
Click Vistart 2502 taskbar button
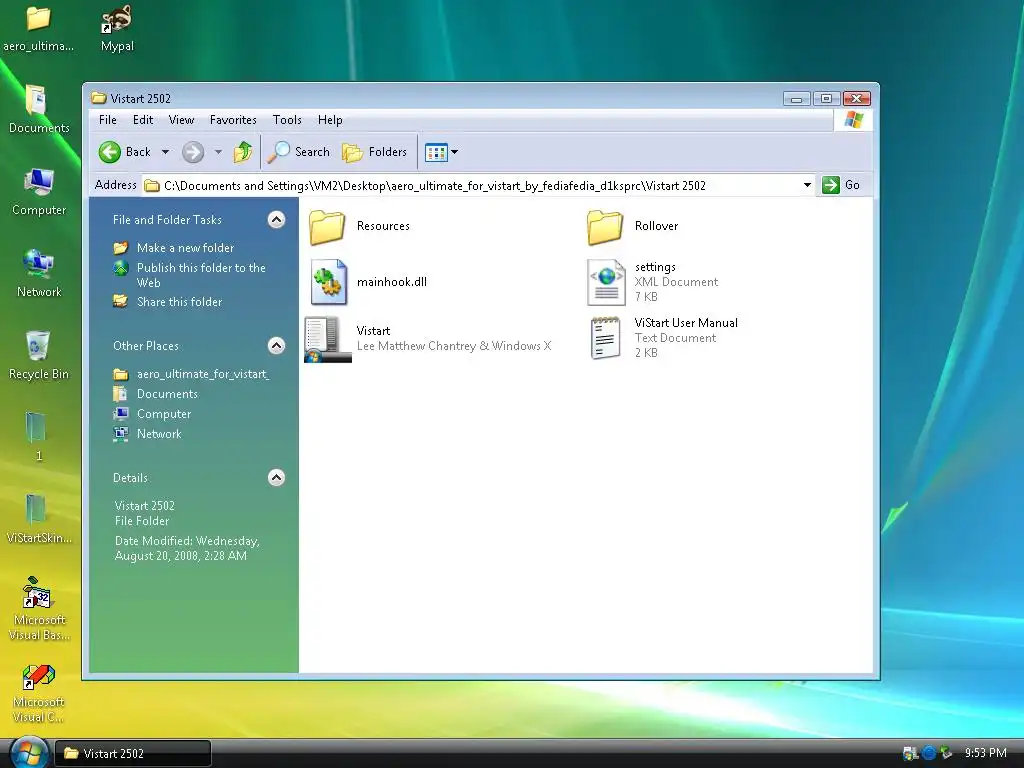[x=133, y=754]
